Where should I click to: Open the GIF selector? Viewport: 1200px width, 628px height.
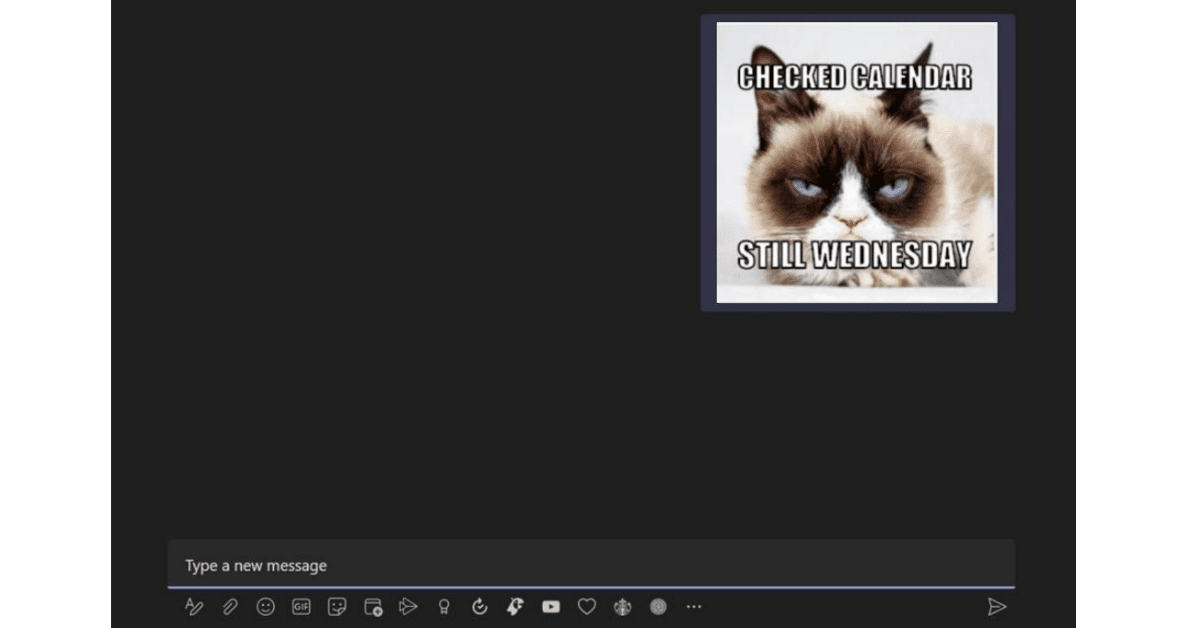pyautogui.click(x=301, y=607)
